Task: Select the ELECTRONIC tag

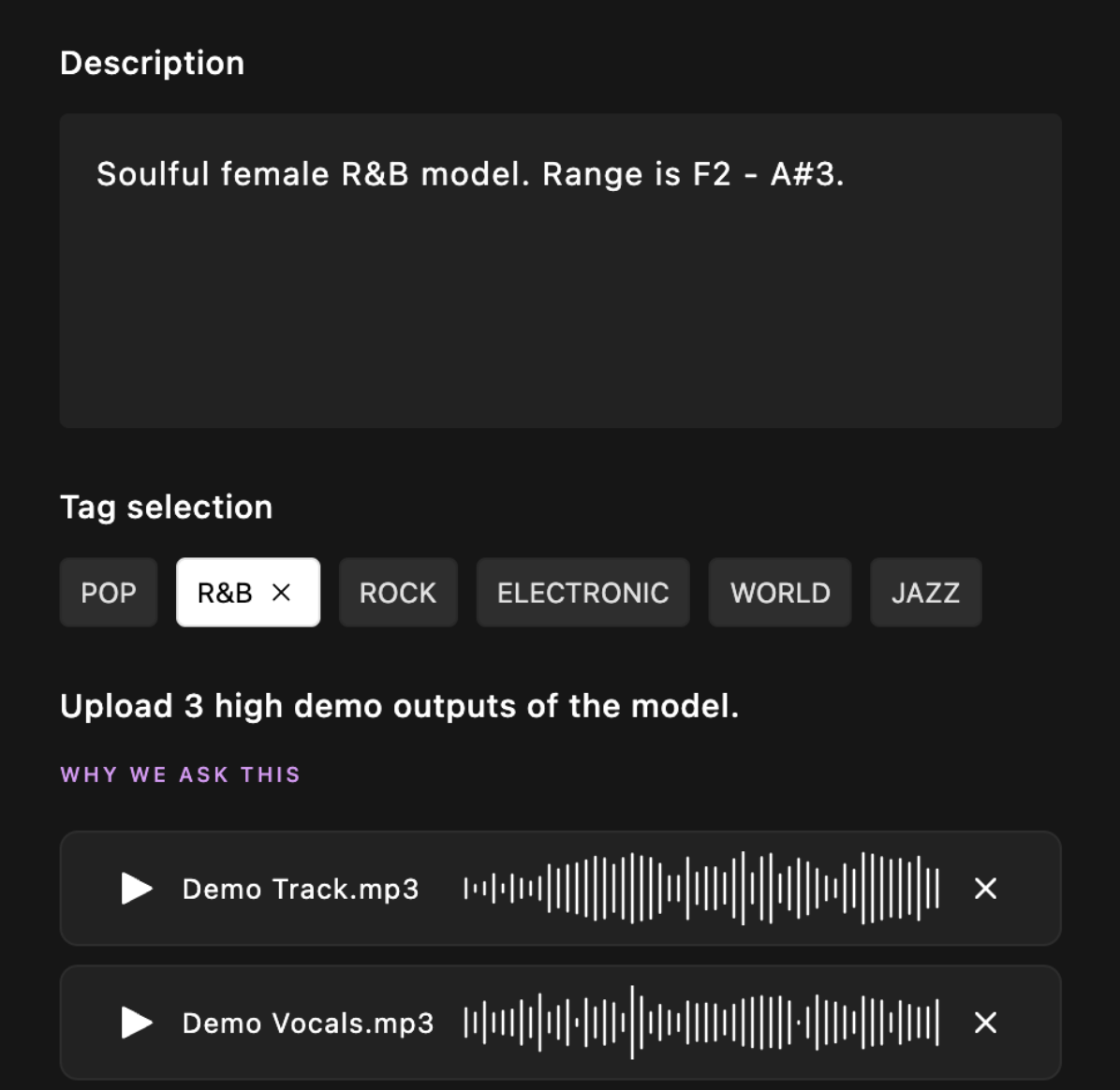Action: click(582, 592)
